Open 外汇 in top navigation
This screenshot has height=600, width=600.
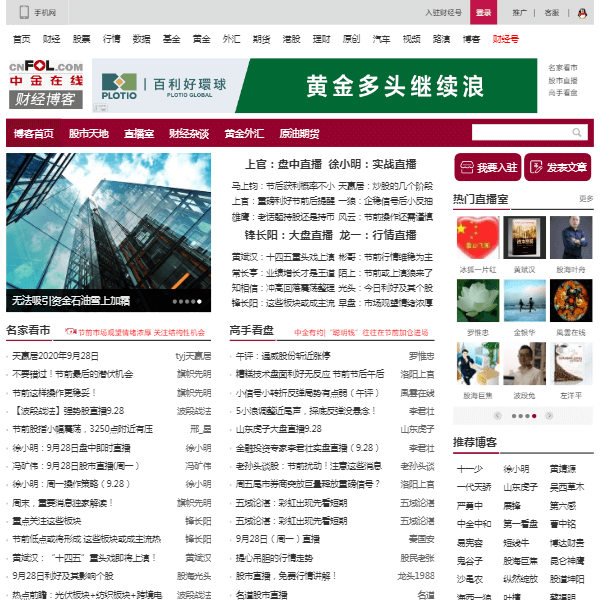tap(231, 39)
